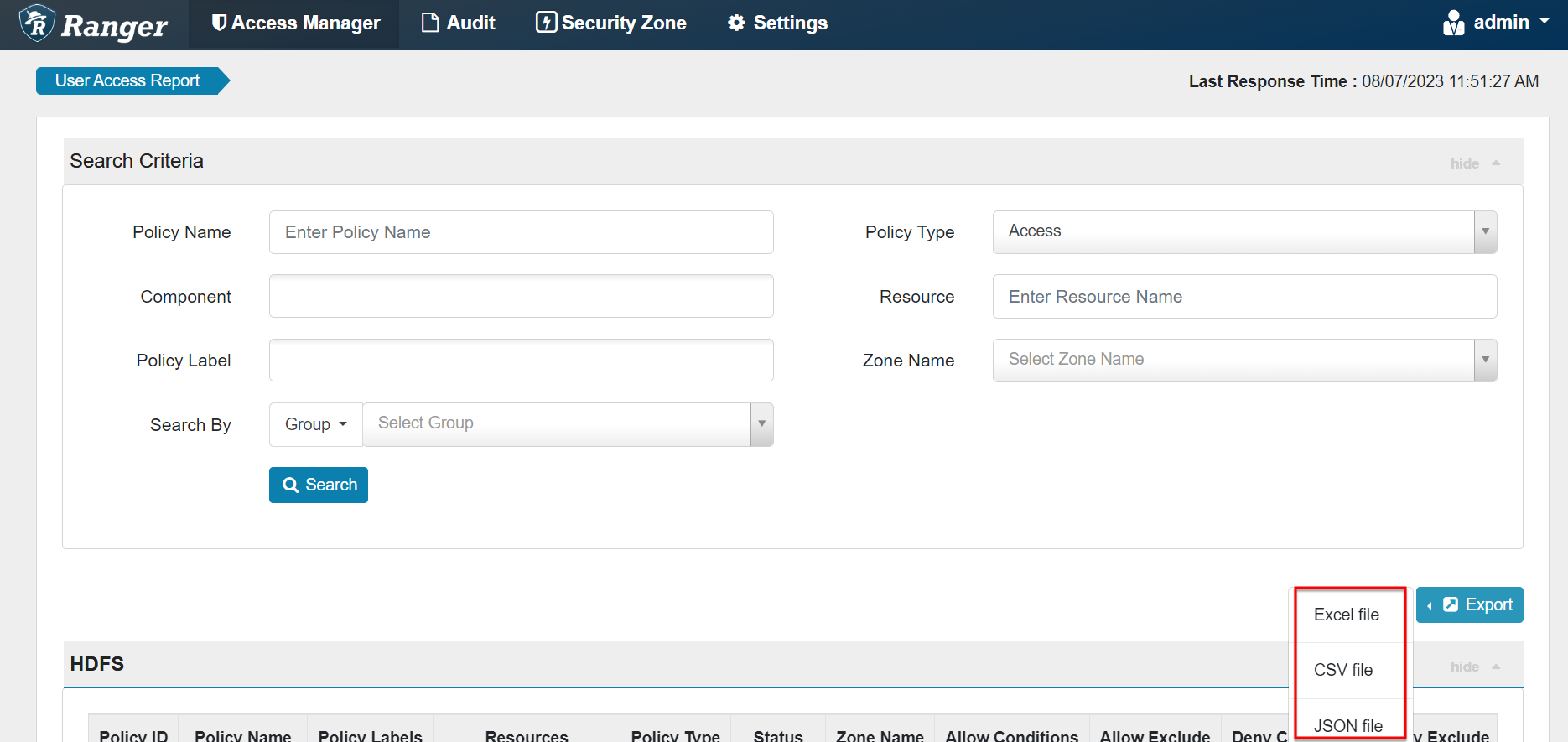Click the Settings gear icon
This screenshot has height=742, width=1568.
[736, 23]
